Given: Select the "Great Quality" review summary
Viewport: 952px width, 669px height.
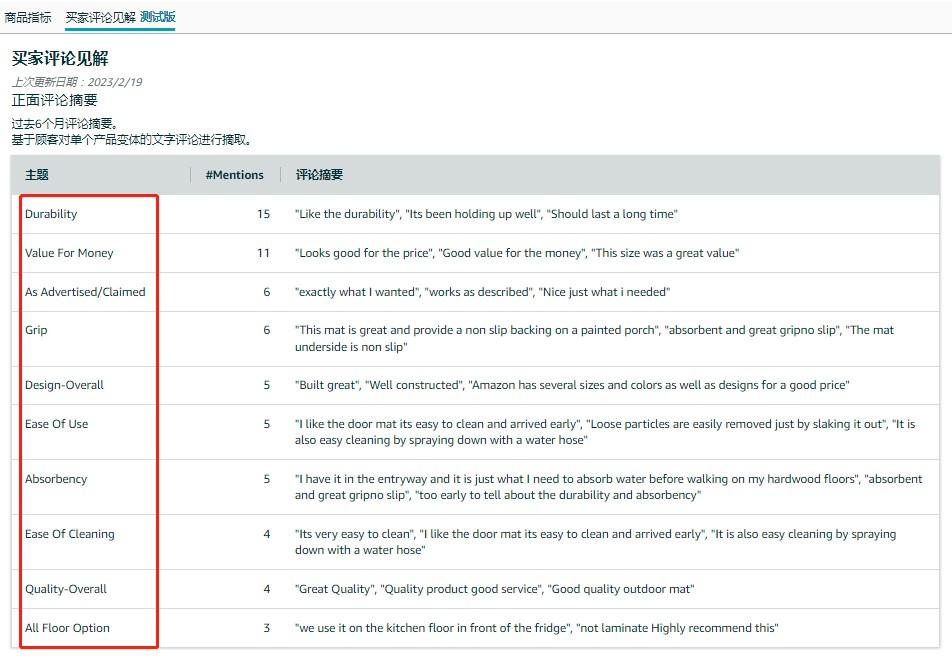Looking at the screenshot, I should [x=495, y=589].
